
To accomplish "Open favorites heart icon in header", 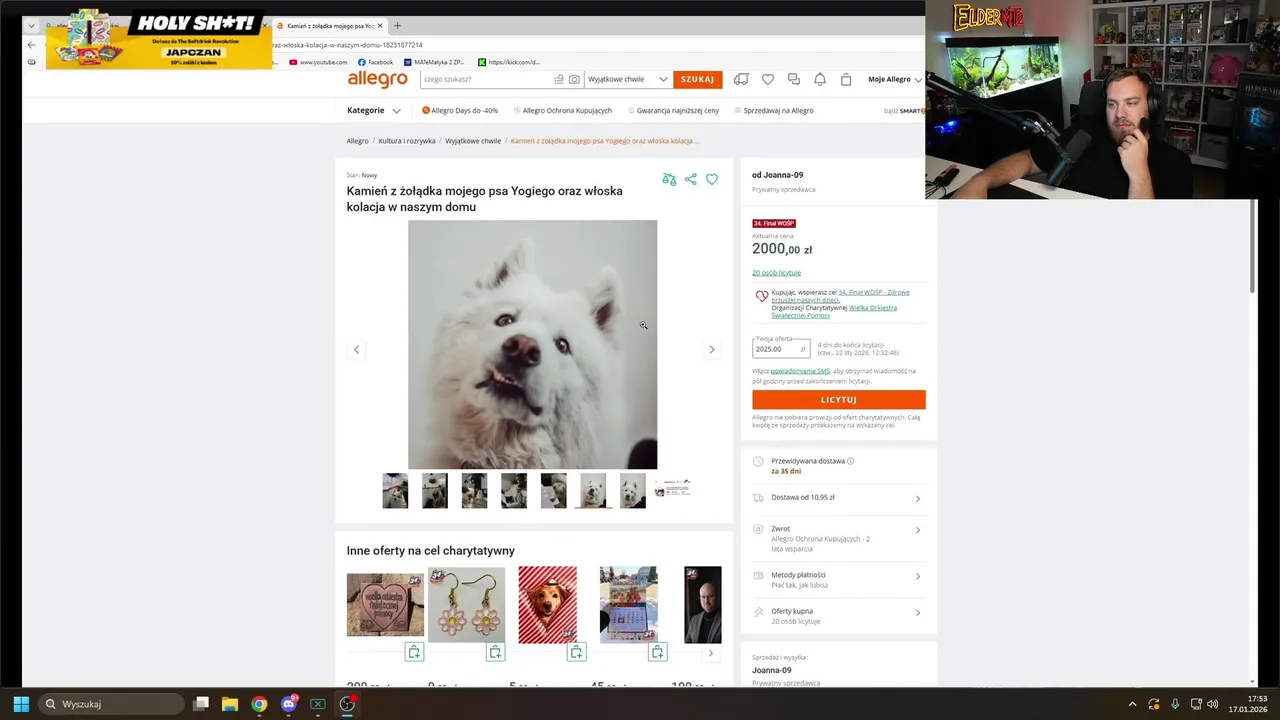I will (768, 79).
